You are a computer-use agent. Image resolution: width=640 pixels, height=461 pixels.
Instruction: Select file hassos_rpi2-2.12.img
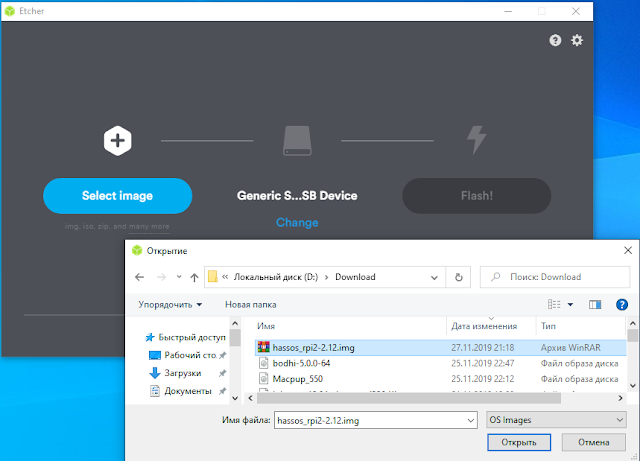pyautogui.click(x=440, y=348)
